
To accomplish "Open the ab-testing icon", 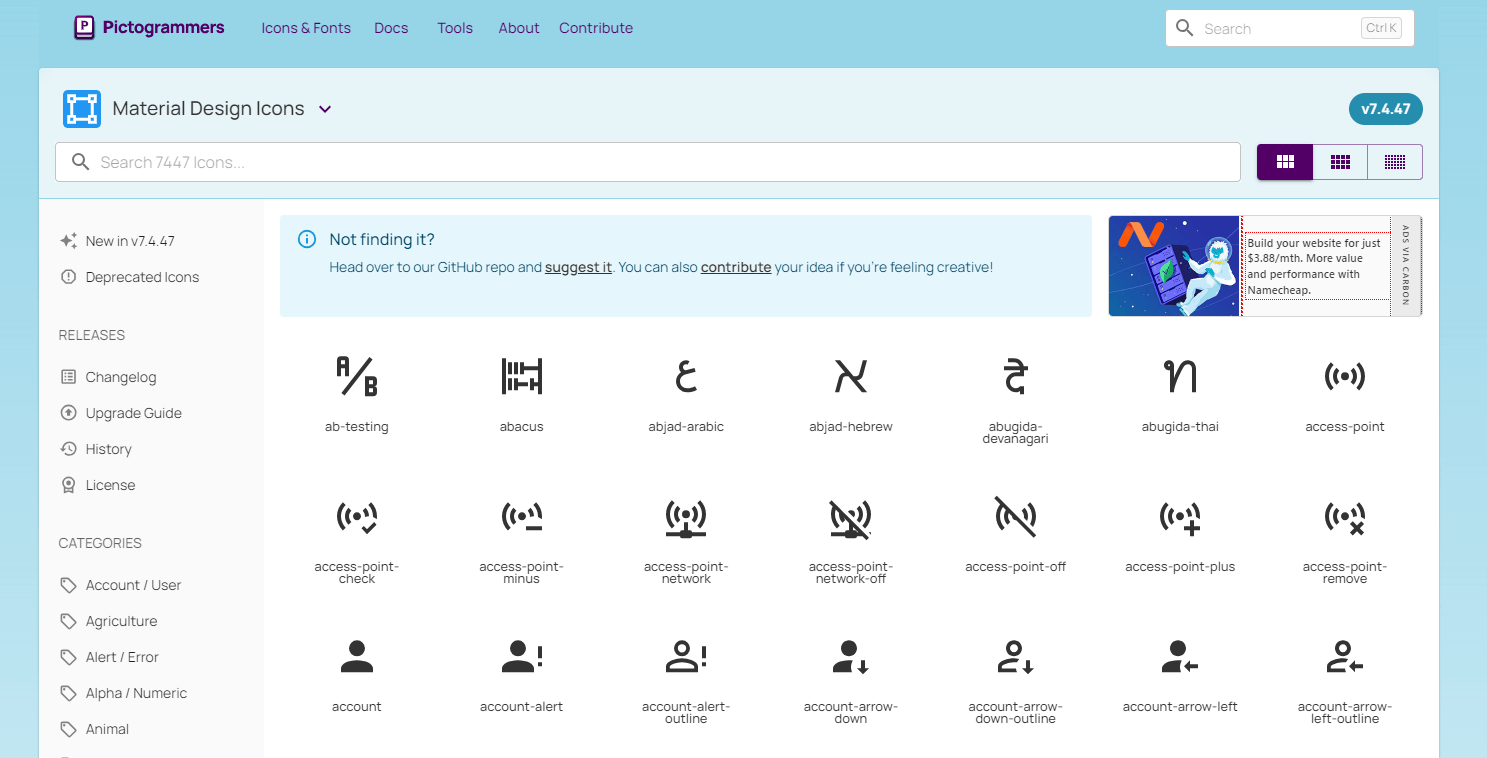I will tap(357, 376).
